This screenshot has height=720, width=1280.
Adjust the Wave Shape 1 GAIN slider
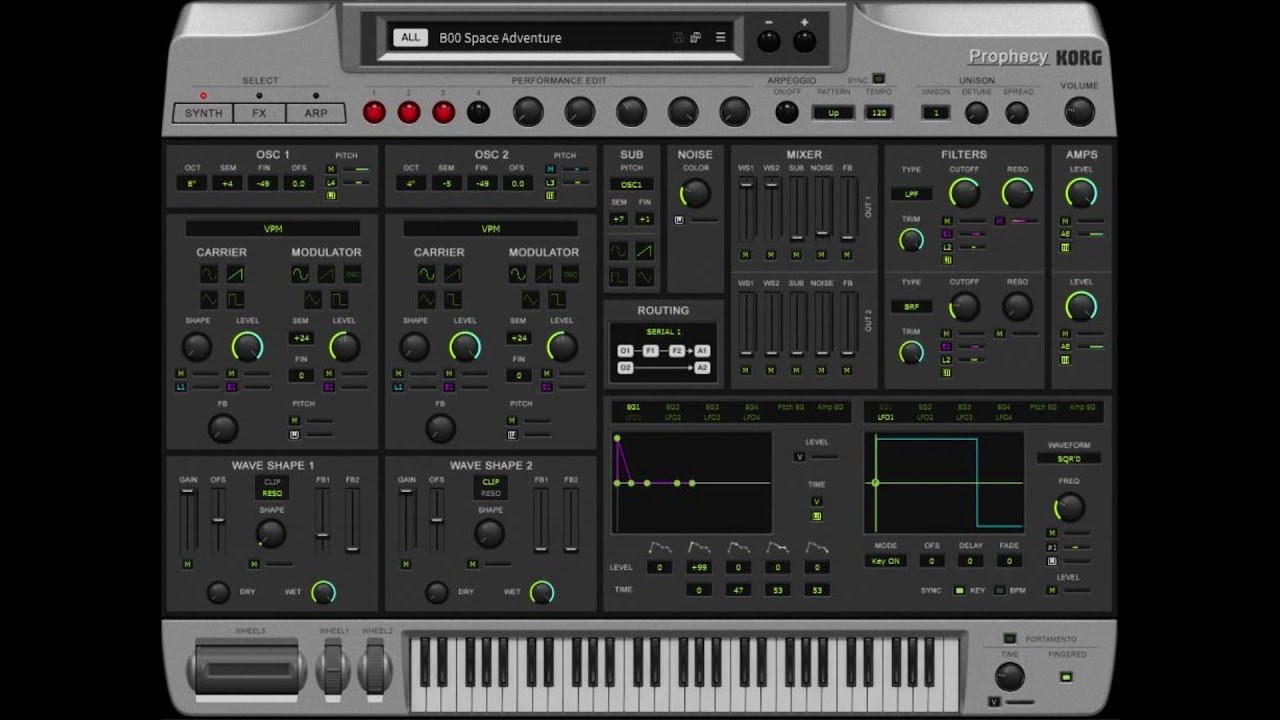[x=188, y=522]
